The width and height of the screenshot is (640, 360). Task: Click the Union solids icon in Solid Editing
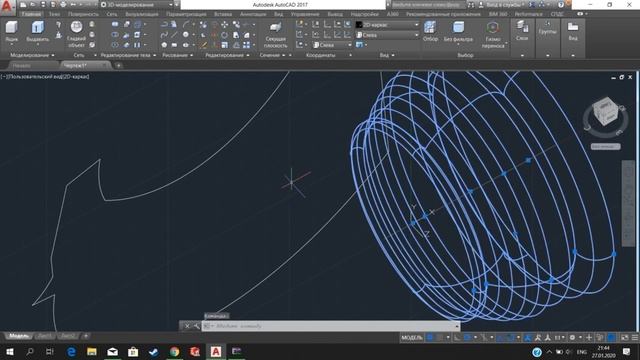point(115,24)
